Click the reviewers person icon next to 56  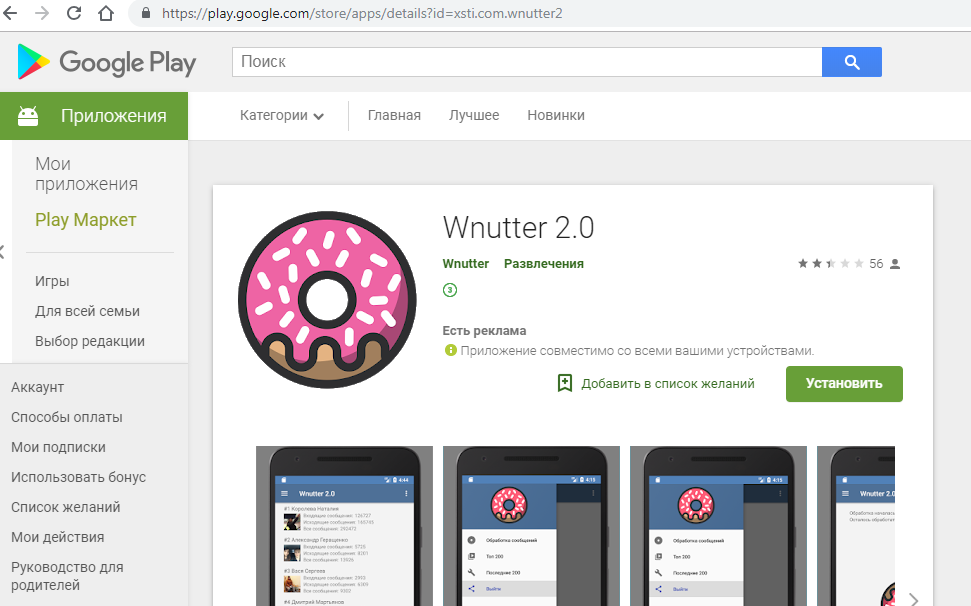click(x=895, y=264)
